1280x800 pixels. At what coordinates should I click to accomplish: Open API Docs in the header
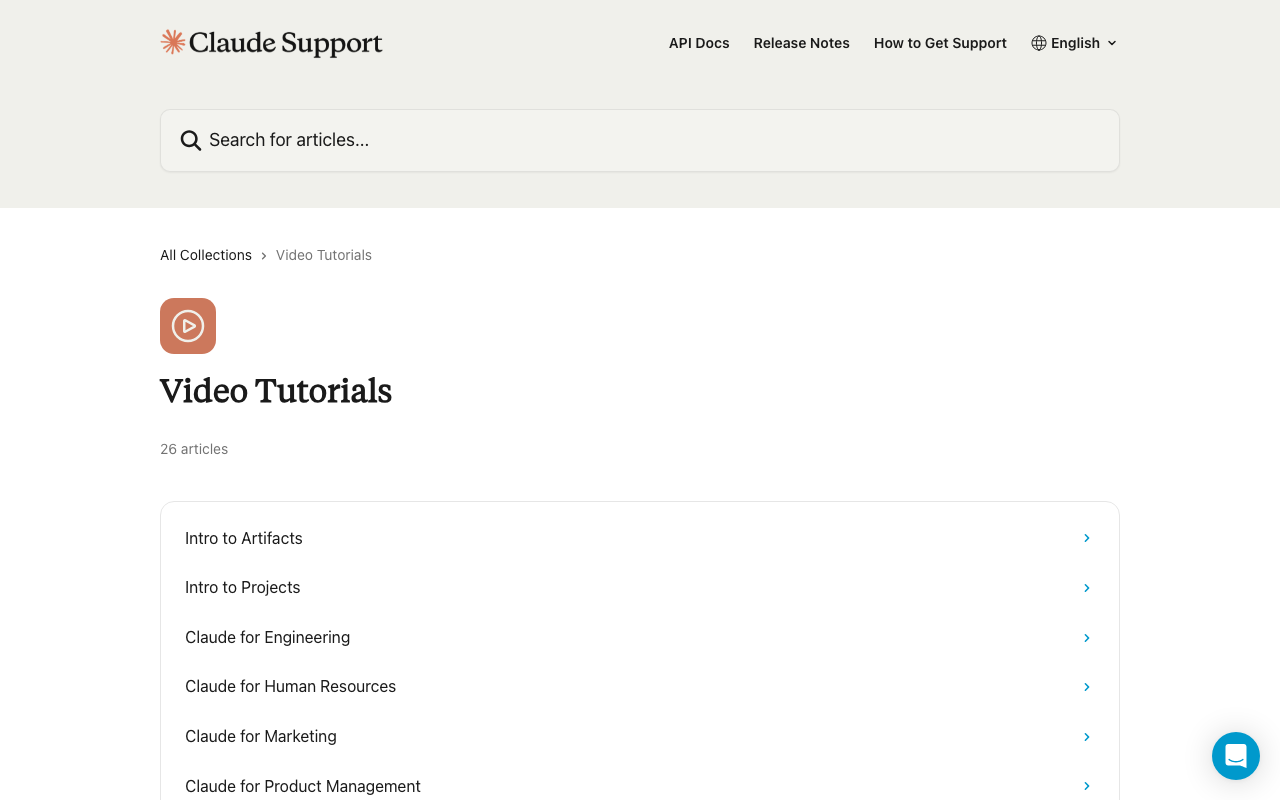pyautogui.click(x=699, y=43)
